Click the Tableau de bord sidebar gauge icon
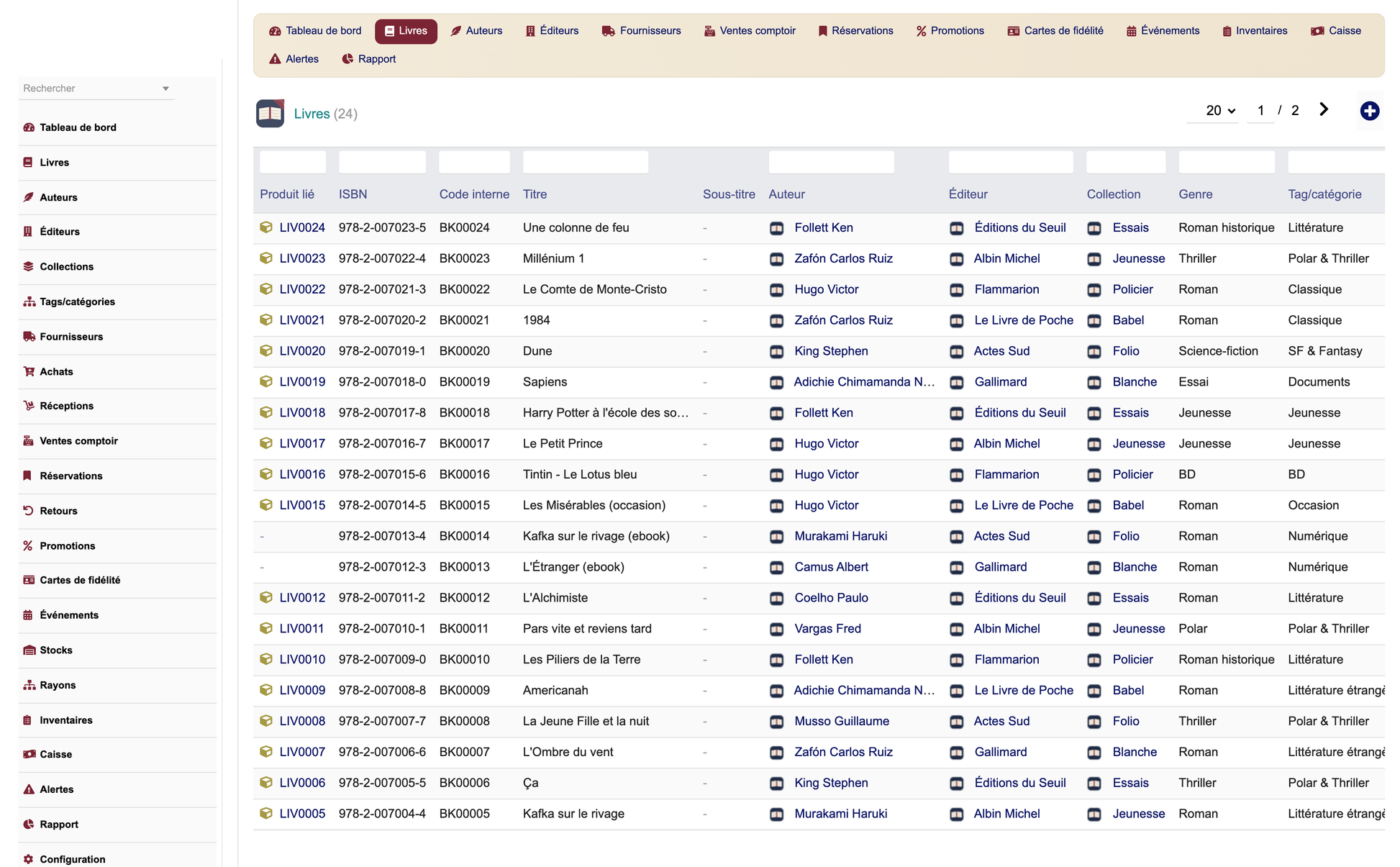This screenshot has width=1400, height=867. pos(29,127)
